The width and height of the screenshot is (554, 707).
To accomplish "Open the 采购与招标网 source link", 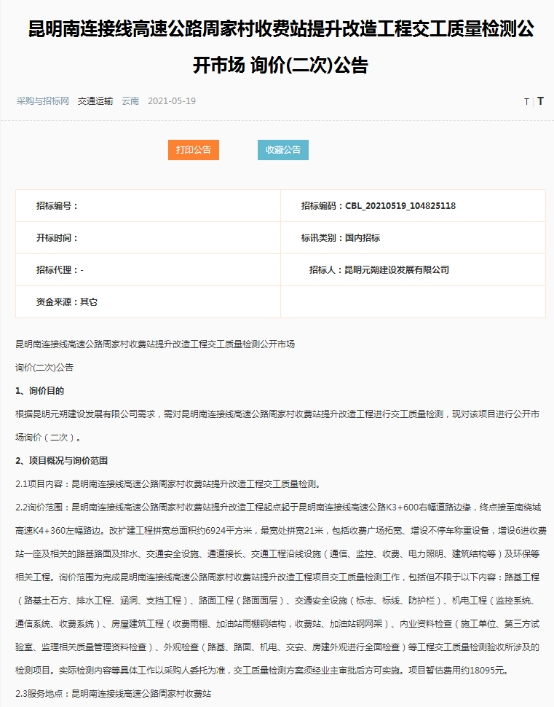I will [x=43, y=101].
